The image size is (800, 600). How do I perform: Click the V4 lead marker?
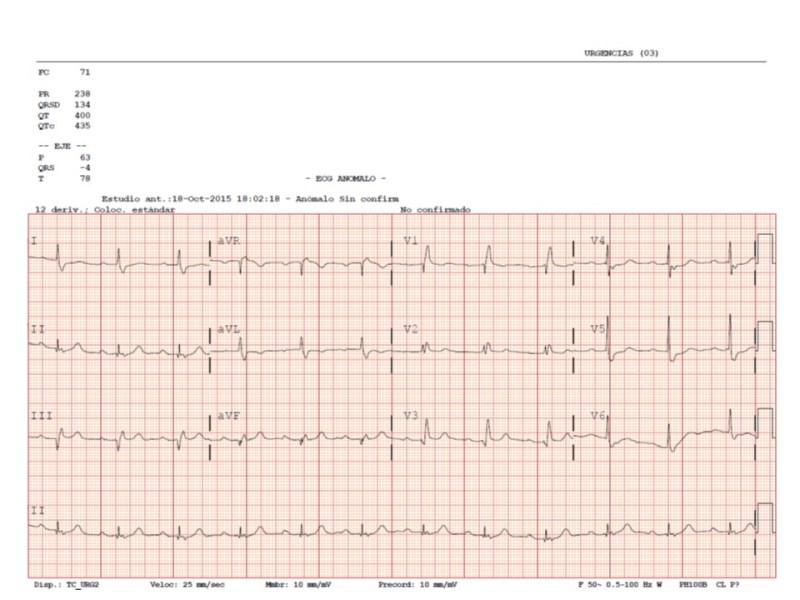(597, 239)
